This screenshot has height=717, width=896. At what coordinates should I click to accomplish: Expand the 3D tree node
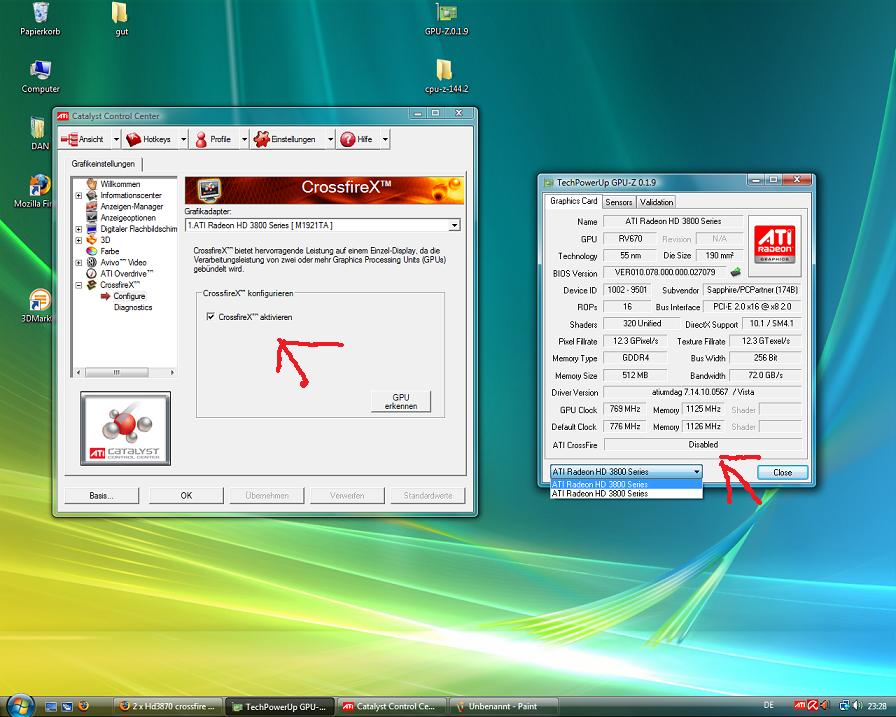[78, 240]
